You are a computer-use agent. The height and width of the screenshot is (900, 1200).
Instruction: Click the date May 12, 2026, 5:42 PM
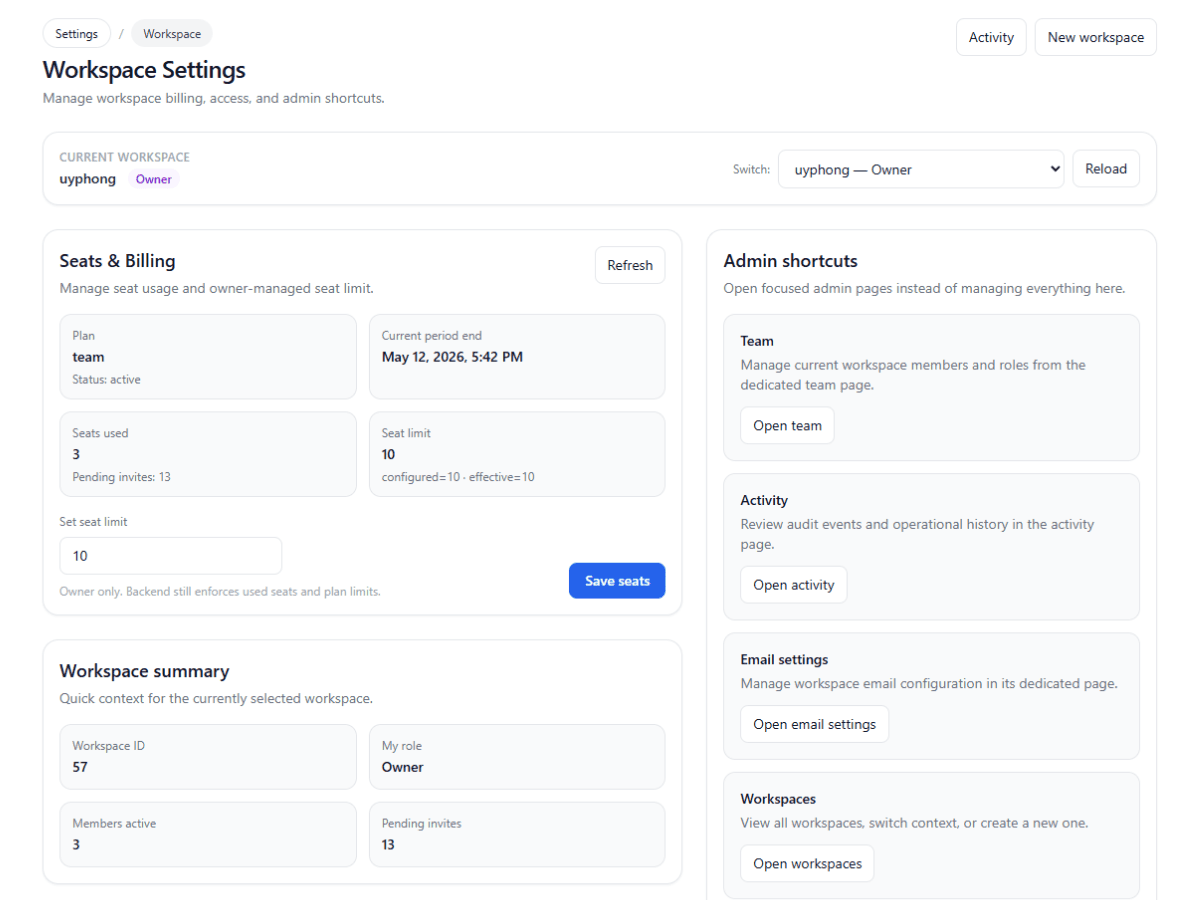tap(452, 357)
